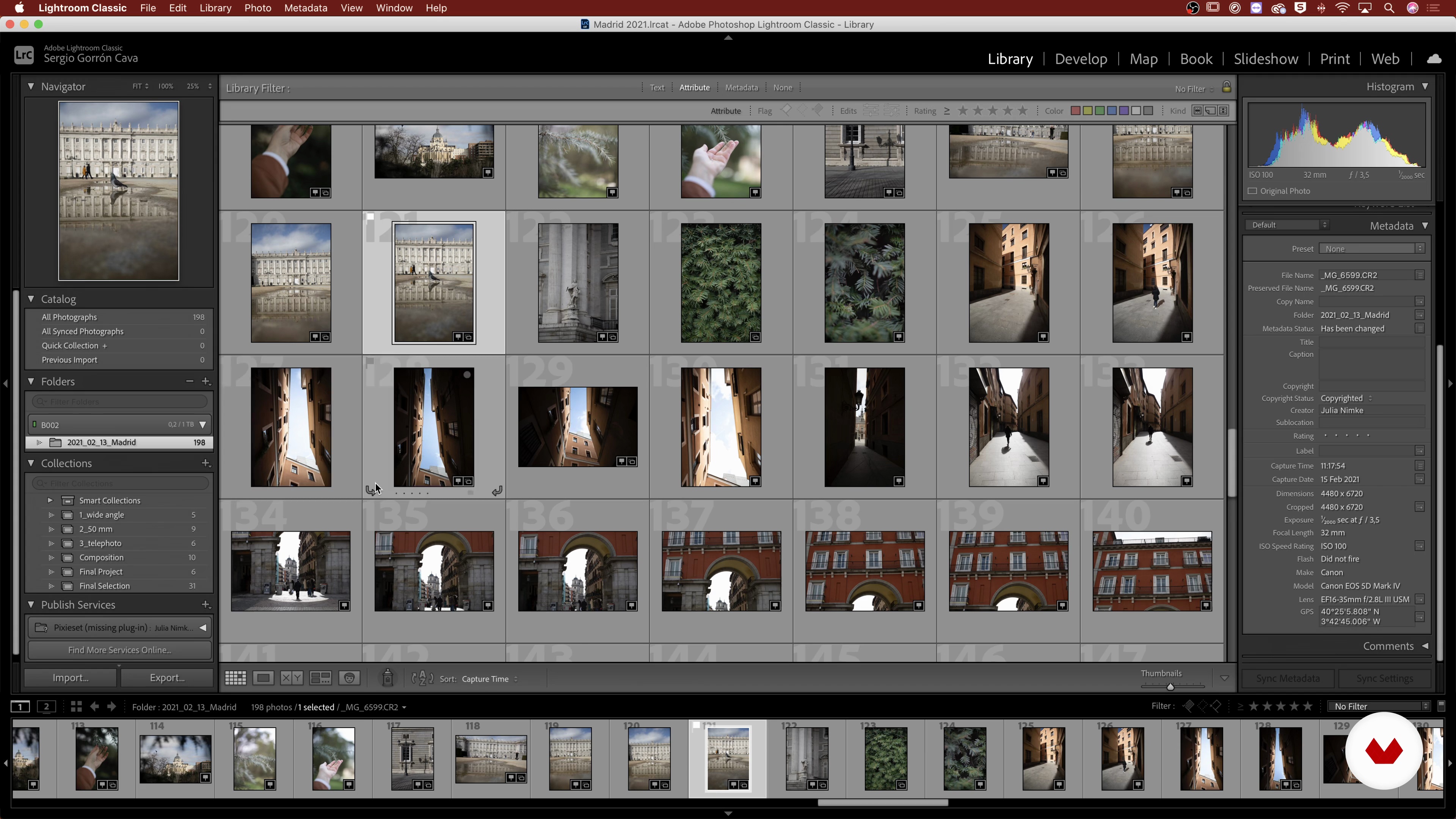
Task: Open the second window display button 2
Action: (47, 706)
